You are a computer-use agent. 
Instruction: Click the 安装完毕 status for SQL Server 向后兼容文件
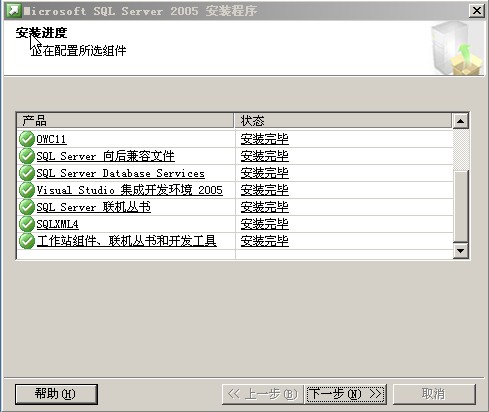[x=265, y=156]
